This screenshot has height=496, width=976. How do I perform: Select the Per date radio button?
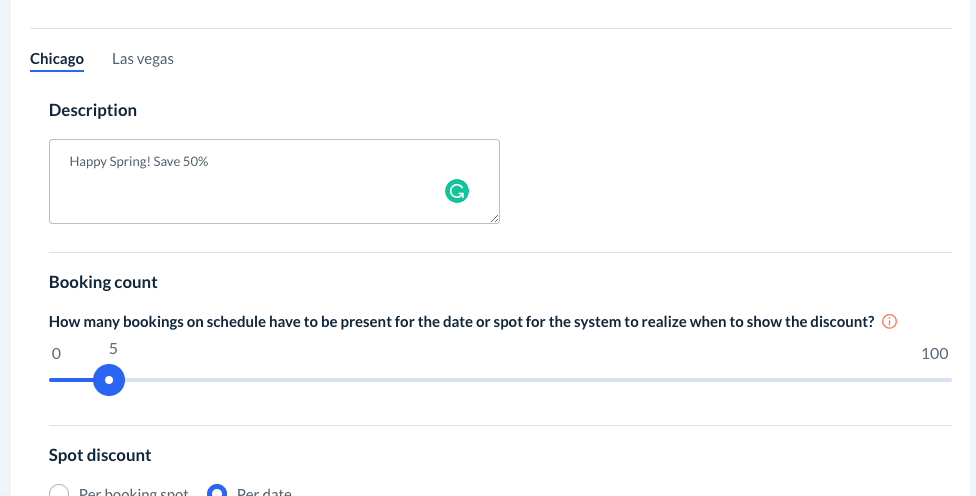[216, 491]
